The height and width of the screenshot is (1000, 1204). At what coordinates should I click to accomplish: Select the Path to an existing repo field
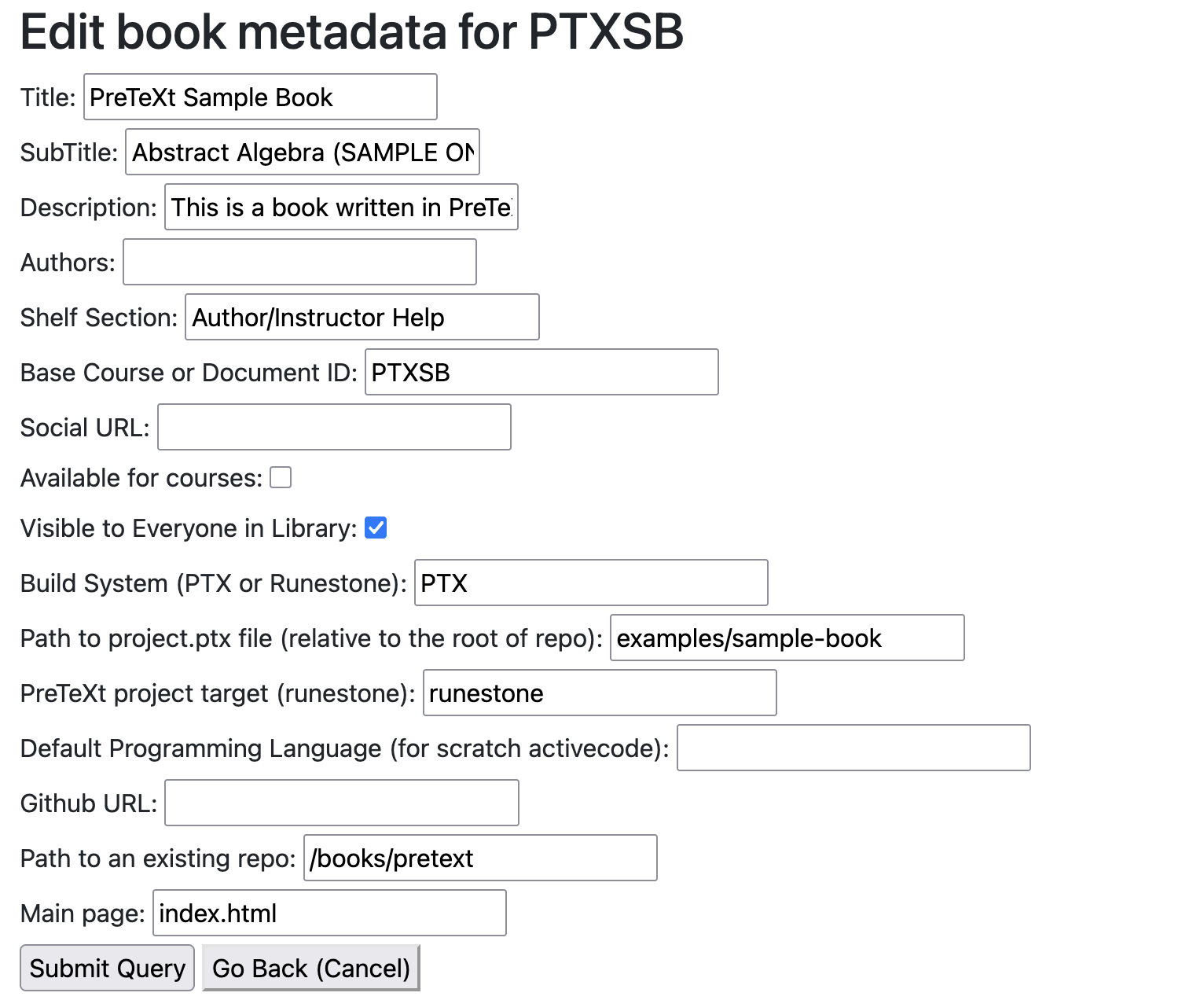[x=479, y=858]
